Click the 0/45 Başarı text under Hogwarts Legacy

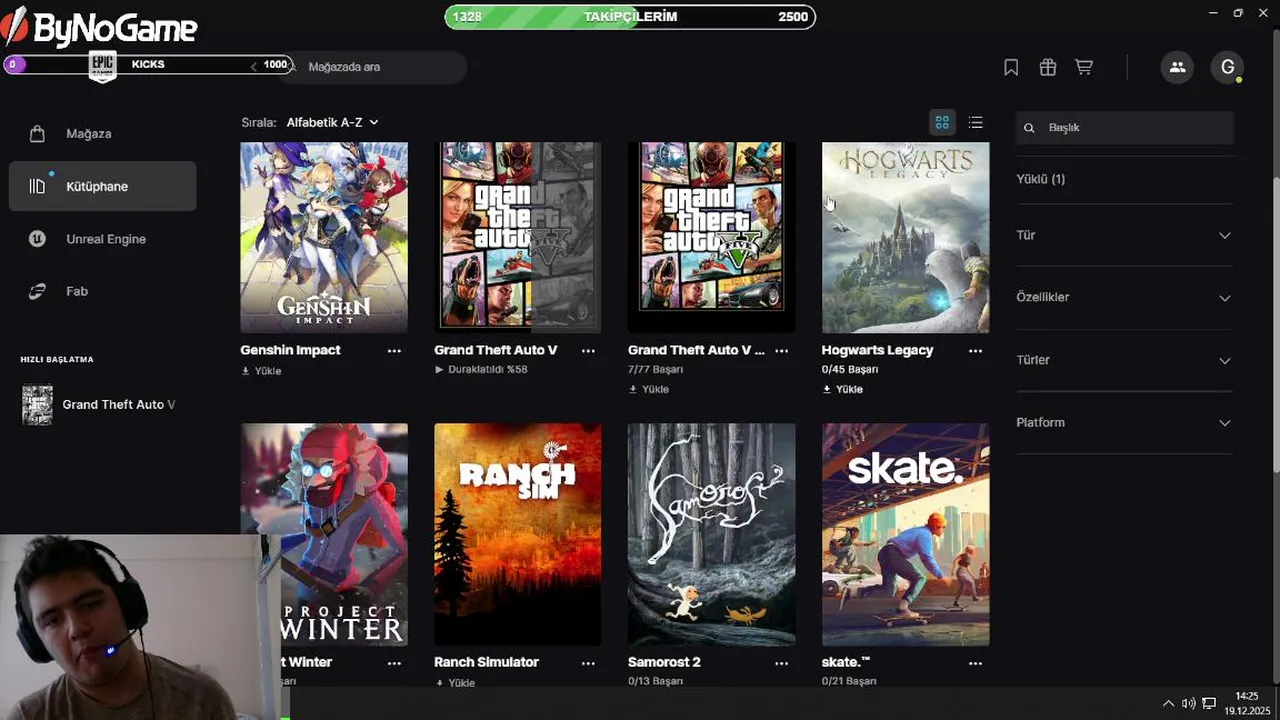click(850, 369)
